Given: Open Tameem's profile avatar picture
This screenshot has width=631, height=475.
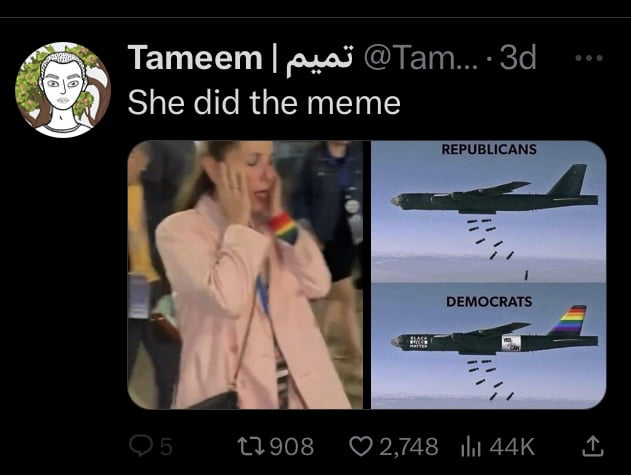Looking at the screenshot, I should 63,90.
